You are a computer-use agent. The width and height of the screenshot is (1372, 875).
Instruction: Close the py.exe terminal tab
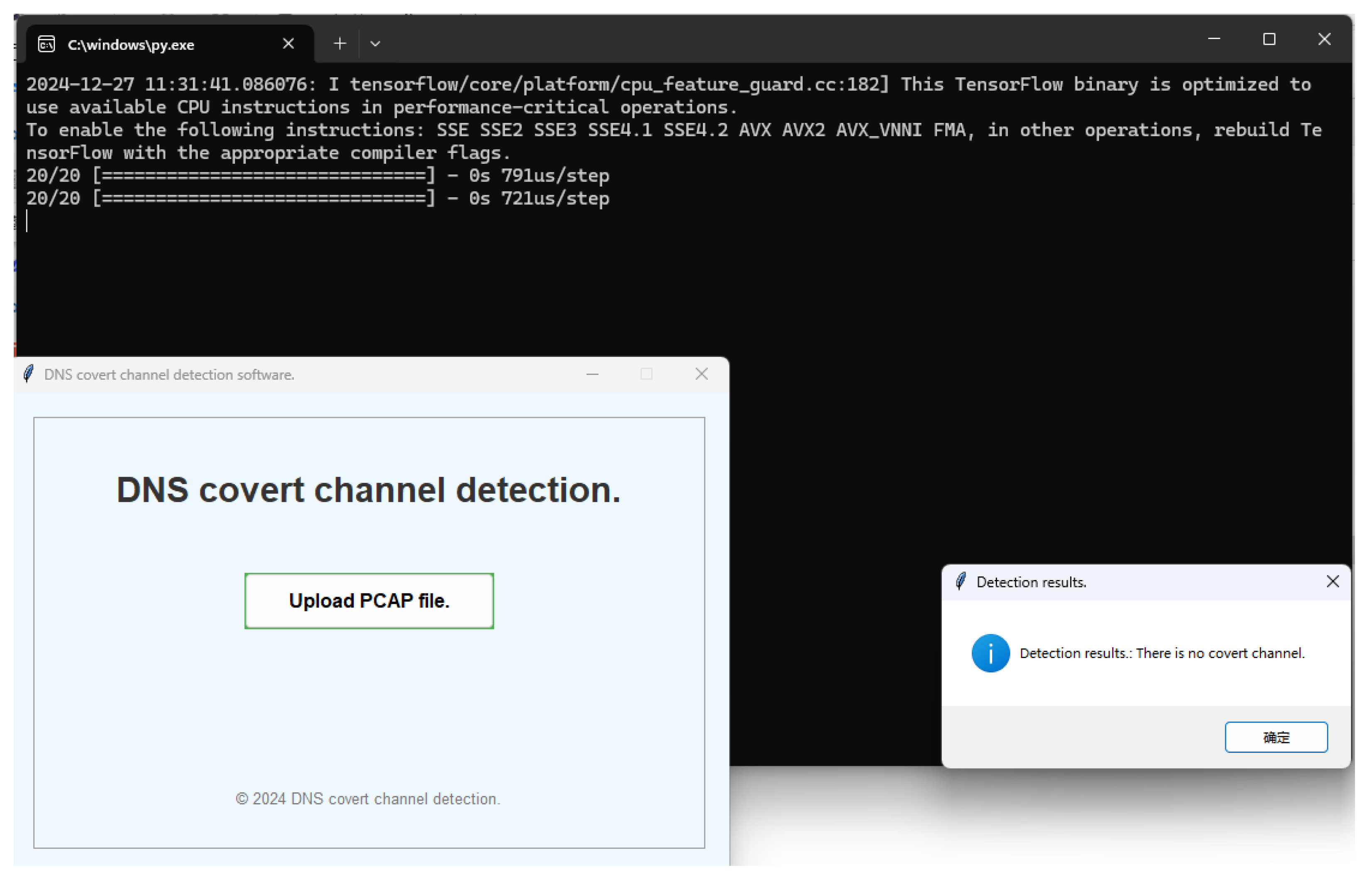(288, 43)
